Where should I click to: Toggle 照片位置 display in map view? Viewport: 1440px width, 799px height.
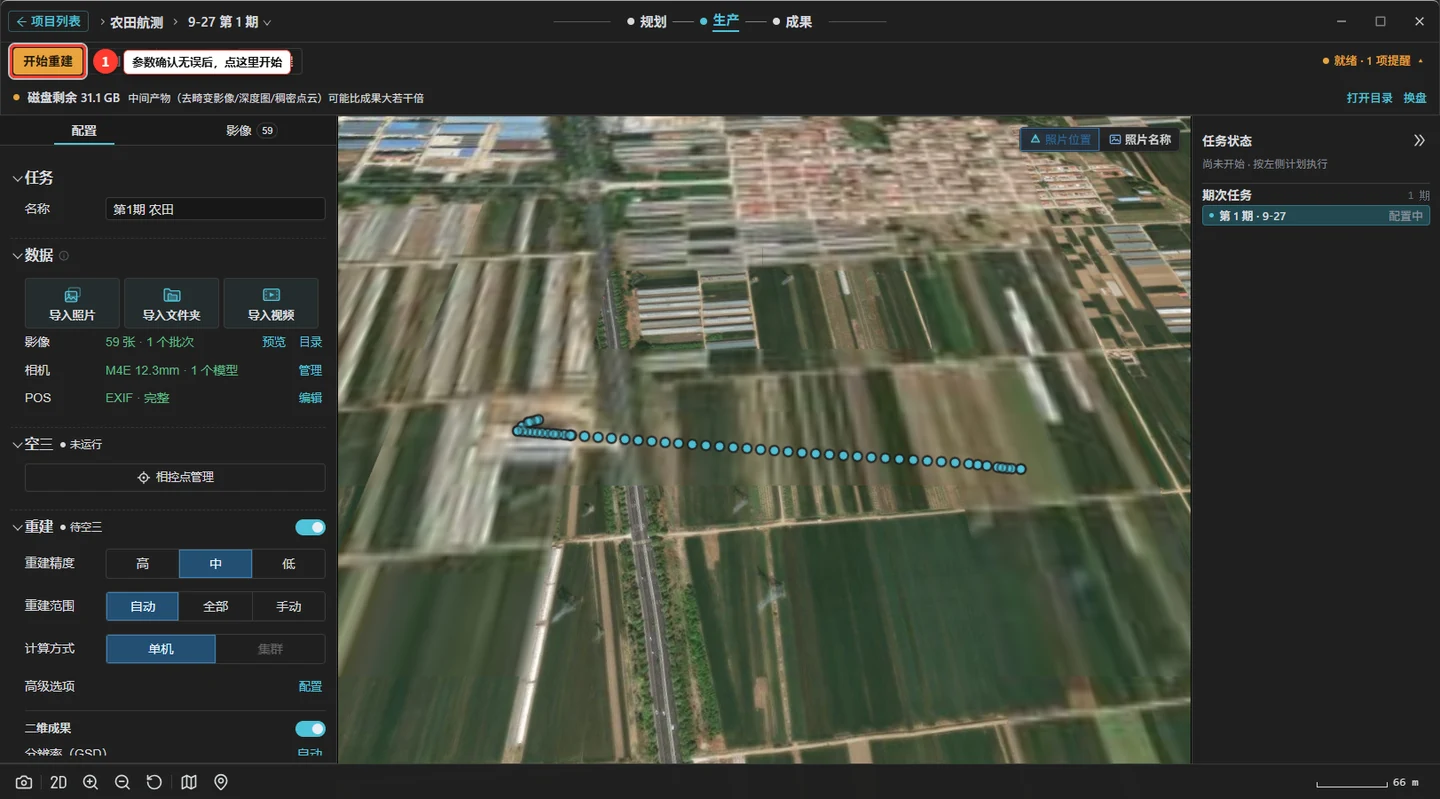point(1060,140)
